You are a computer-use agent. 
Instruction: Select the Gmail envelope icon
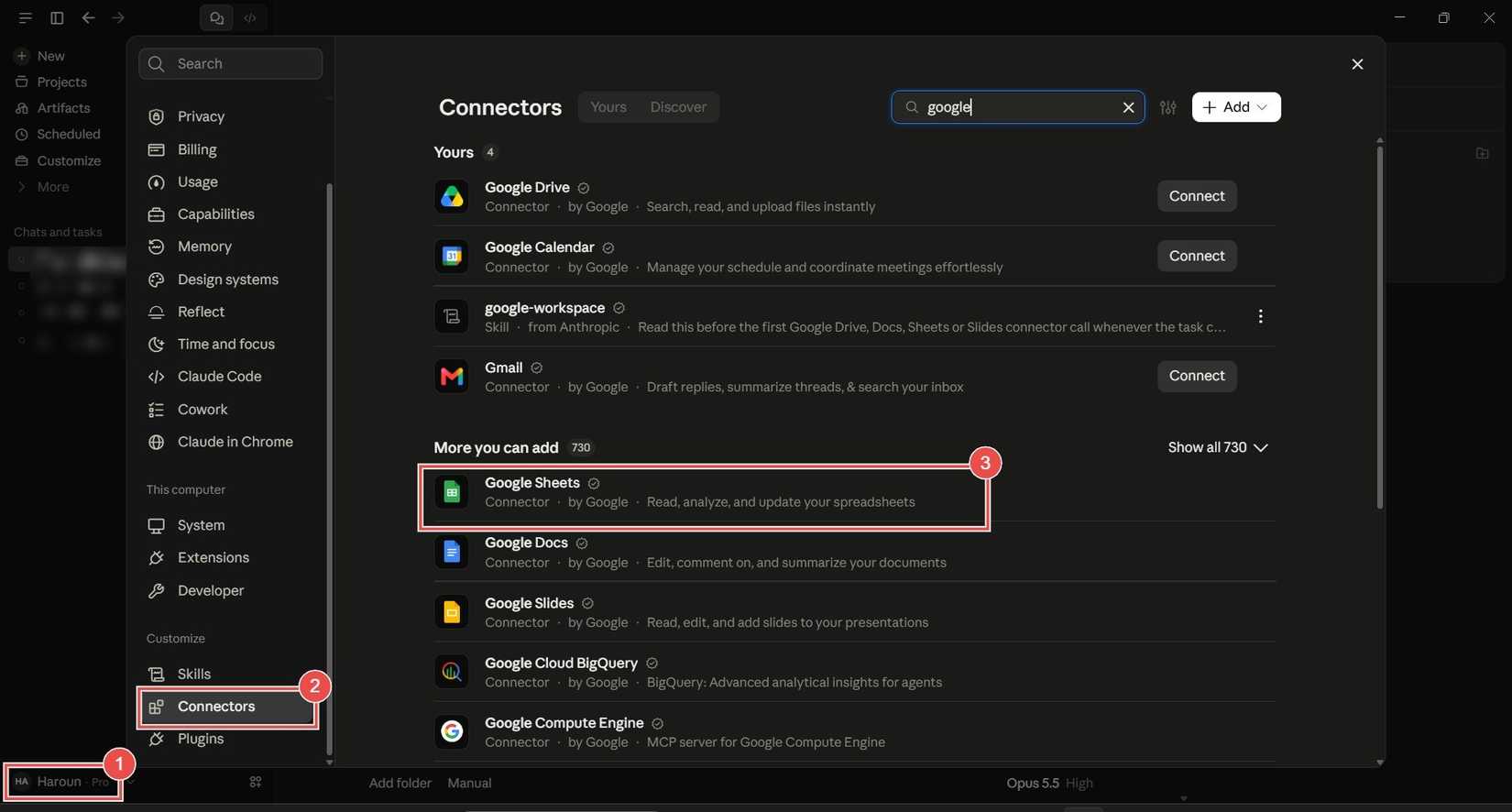[x=452, y=377]
